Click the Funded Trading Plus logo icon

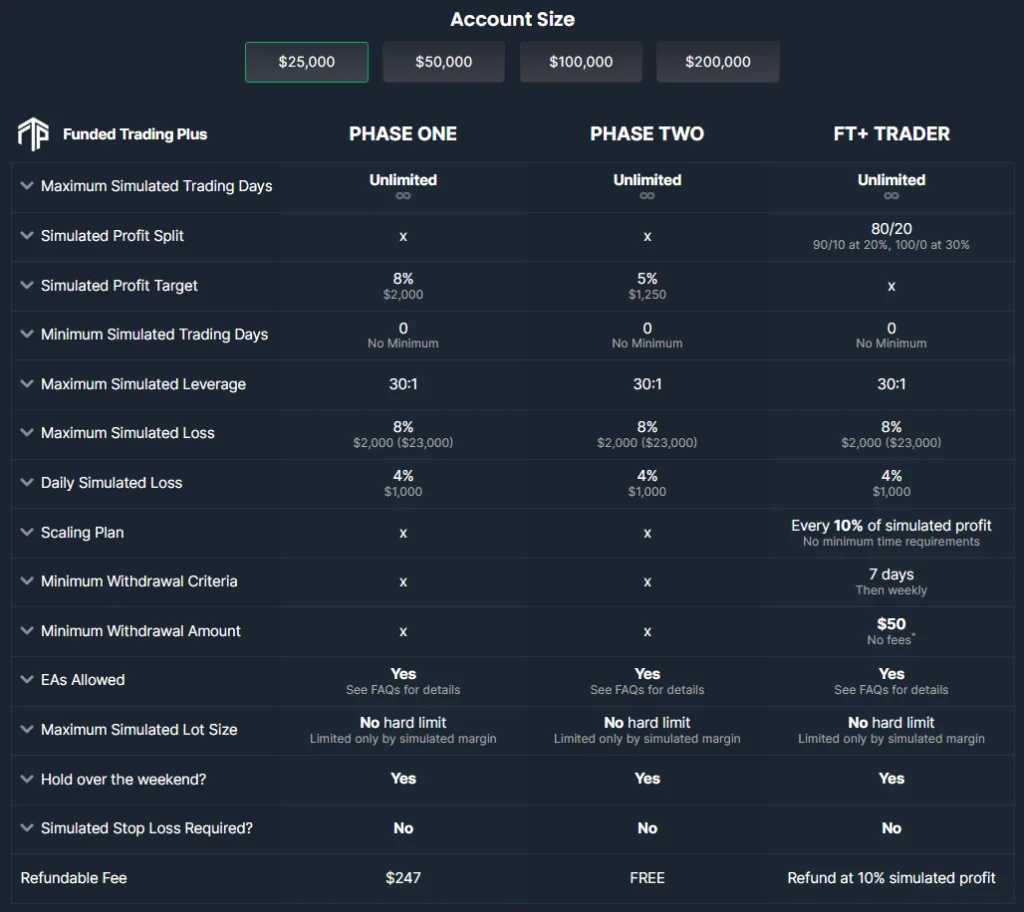click(33, 134)
